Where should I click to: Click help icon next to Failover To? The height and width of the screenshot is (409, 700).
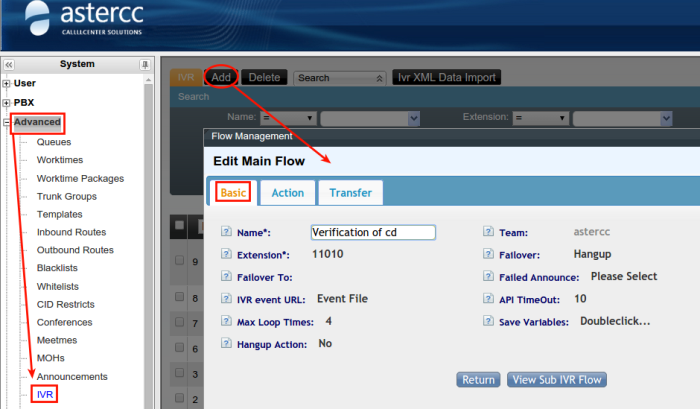pos(227,277)
